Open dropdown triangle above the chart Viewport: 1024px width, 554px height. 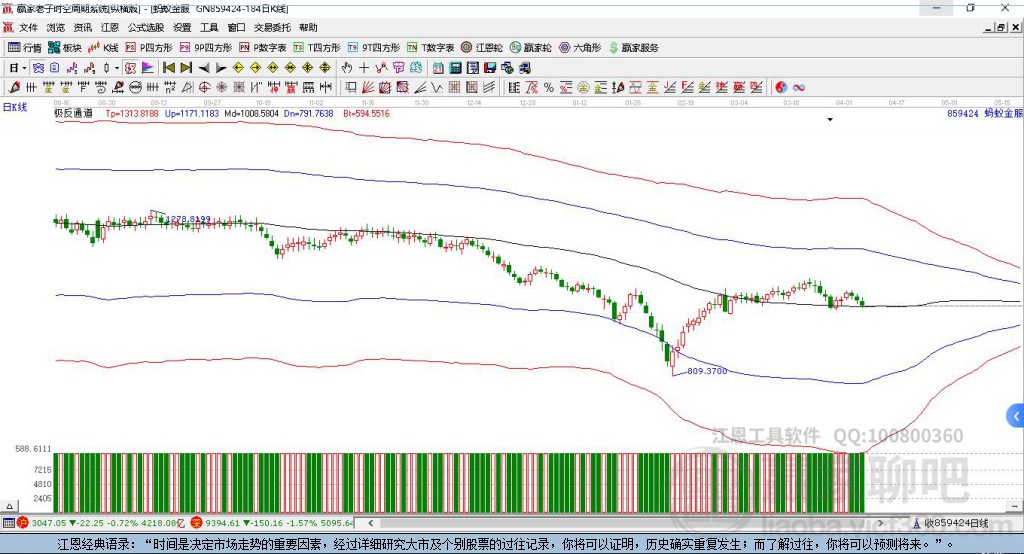(x=830, y=120)
